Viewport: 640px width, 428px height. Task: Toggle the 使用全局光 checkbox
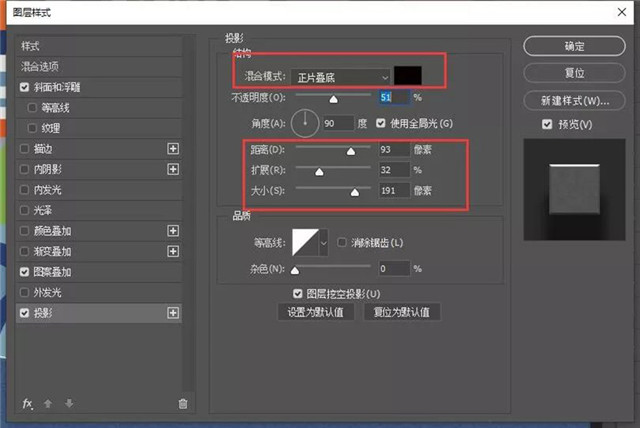tap(381, 123)
